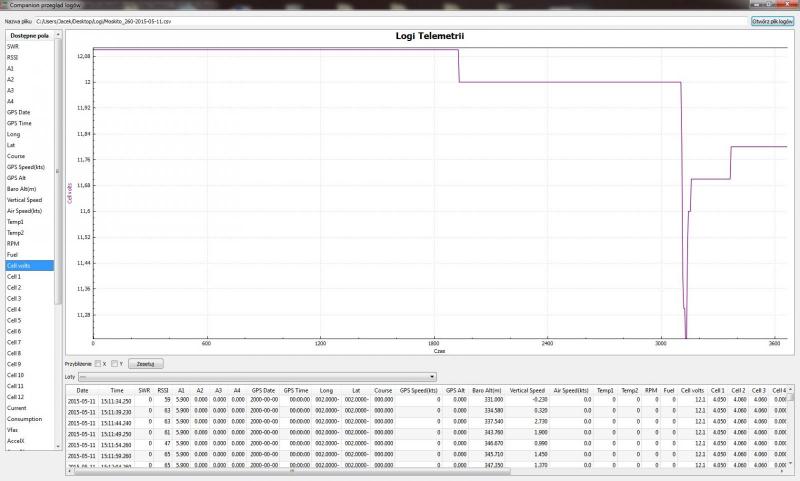This screenshot has height=481, width=800.
Task: Enable the Y zoom checkbox
Action: pyautogui.click(x=114, y=363)
